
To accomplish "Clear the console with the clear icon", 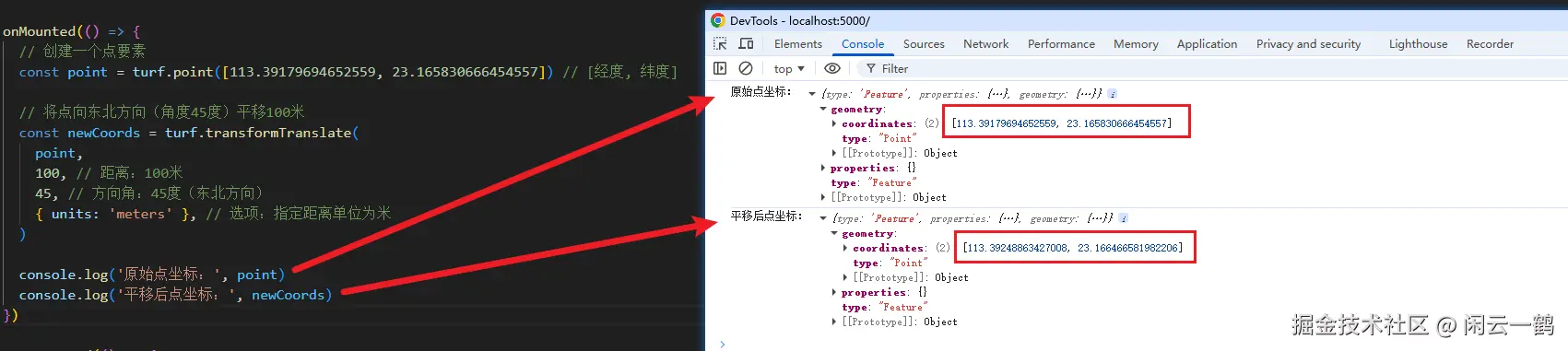I will coord(746,68).
